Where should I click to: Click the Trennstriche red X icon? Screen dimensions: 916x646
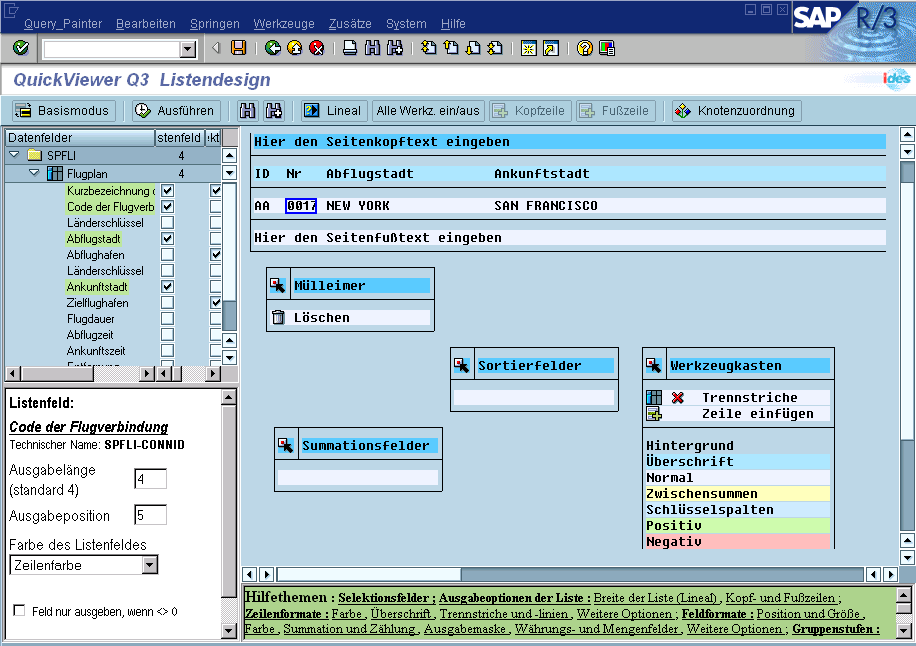pyautogui.click(x=677, y=398)
